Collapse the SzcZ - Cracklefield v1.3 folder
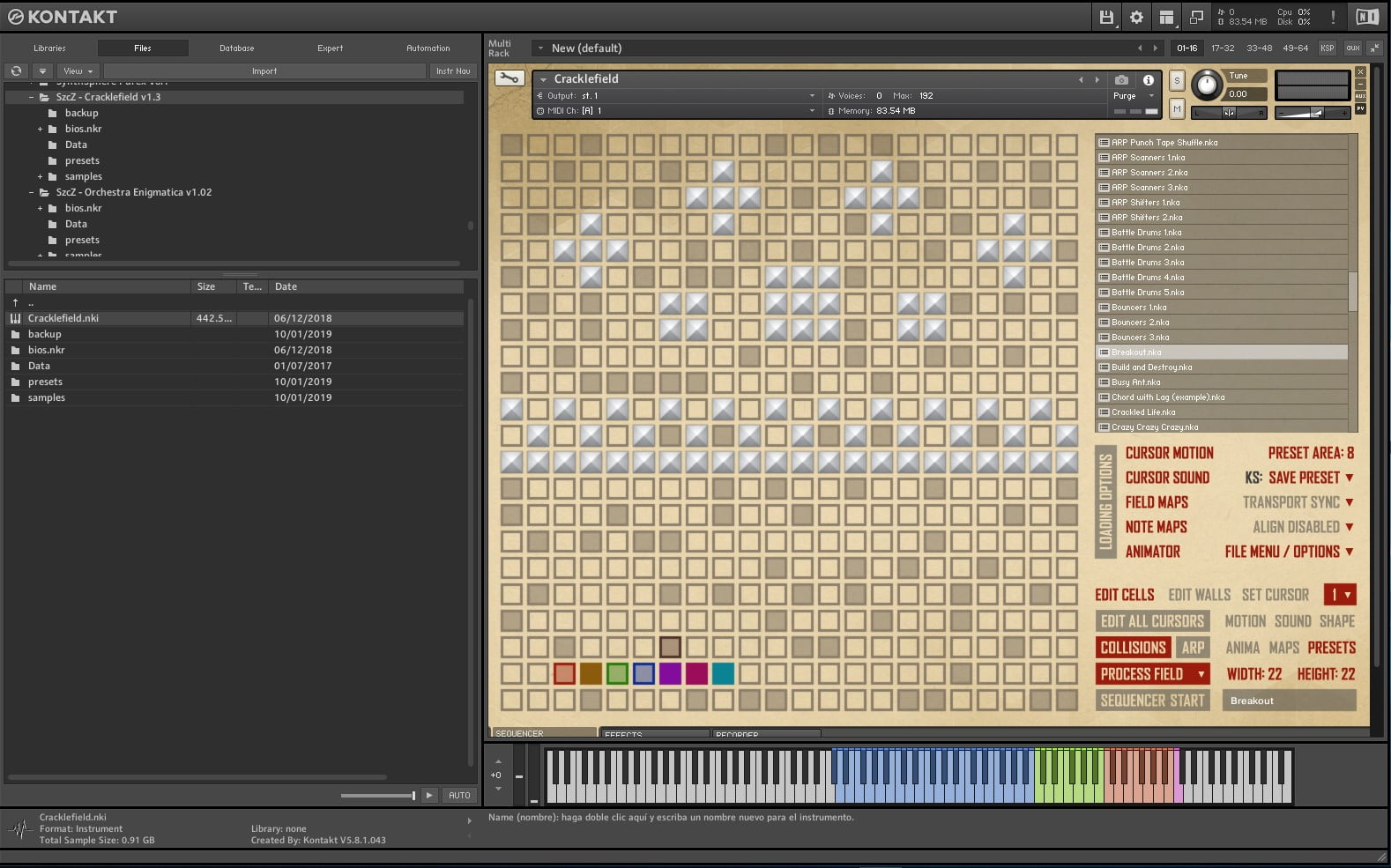The width and height of the screenshot is (1391, 868). (x=31, y=97)
